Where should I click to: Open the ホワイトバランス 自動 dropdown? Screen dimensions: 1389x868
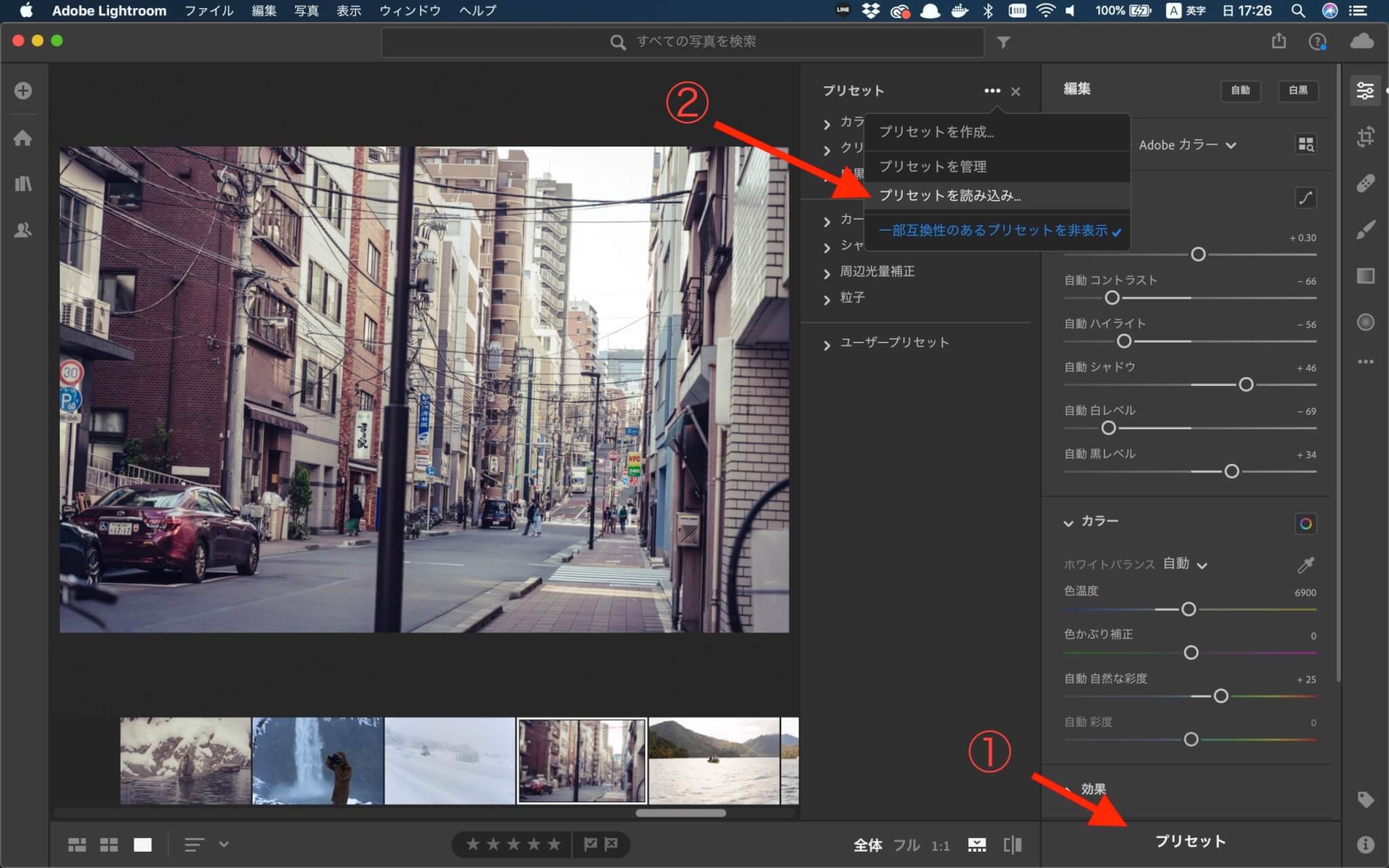(1185, 564)
